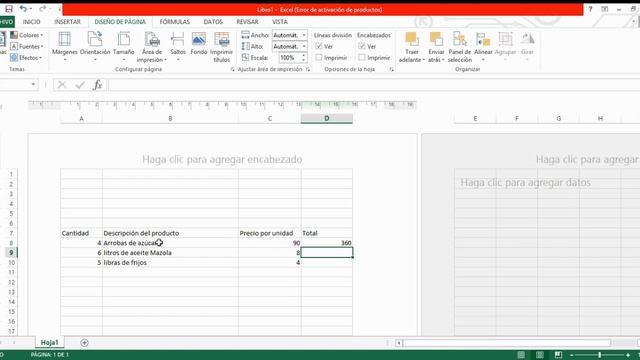Switch to Page Break Preview in status bar
This screenshot has height=360, width=640.
coord(558,355)
